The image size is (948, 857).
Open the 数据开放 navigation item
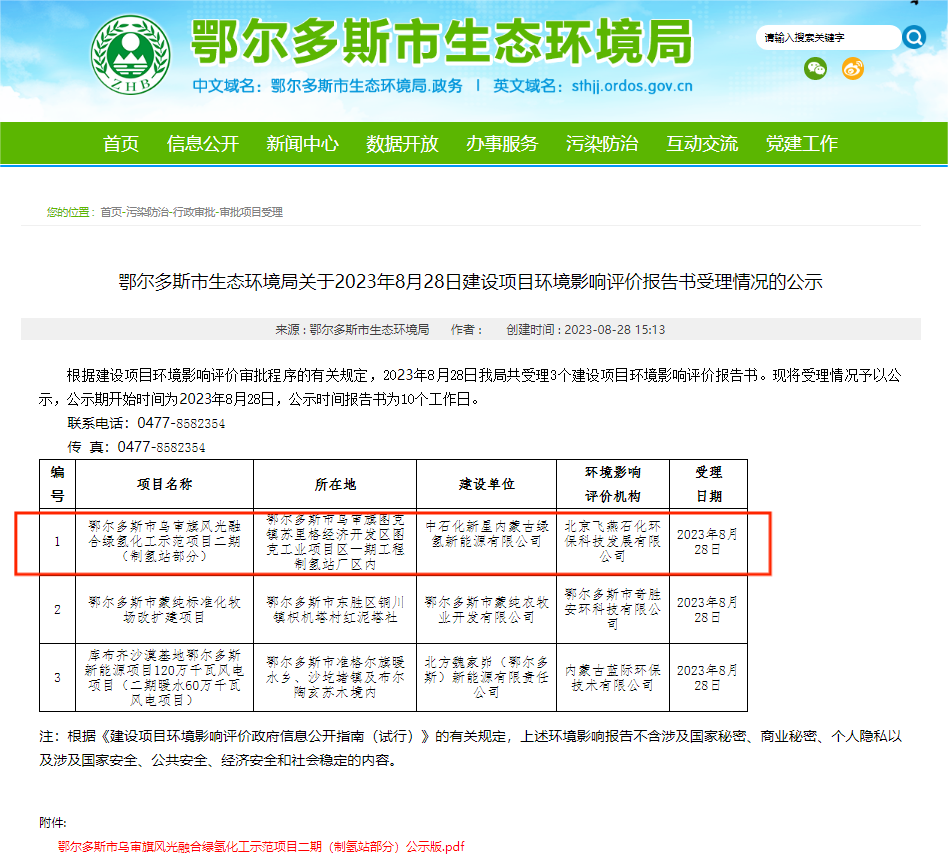pos(402,144)
